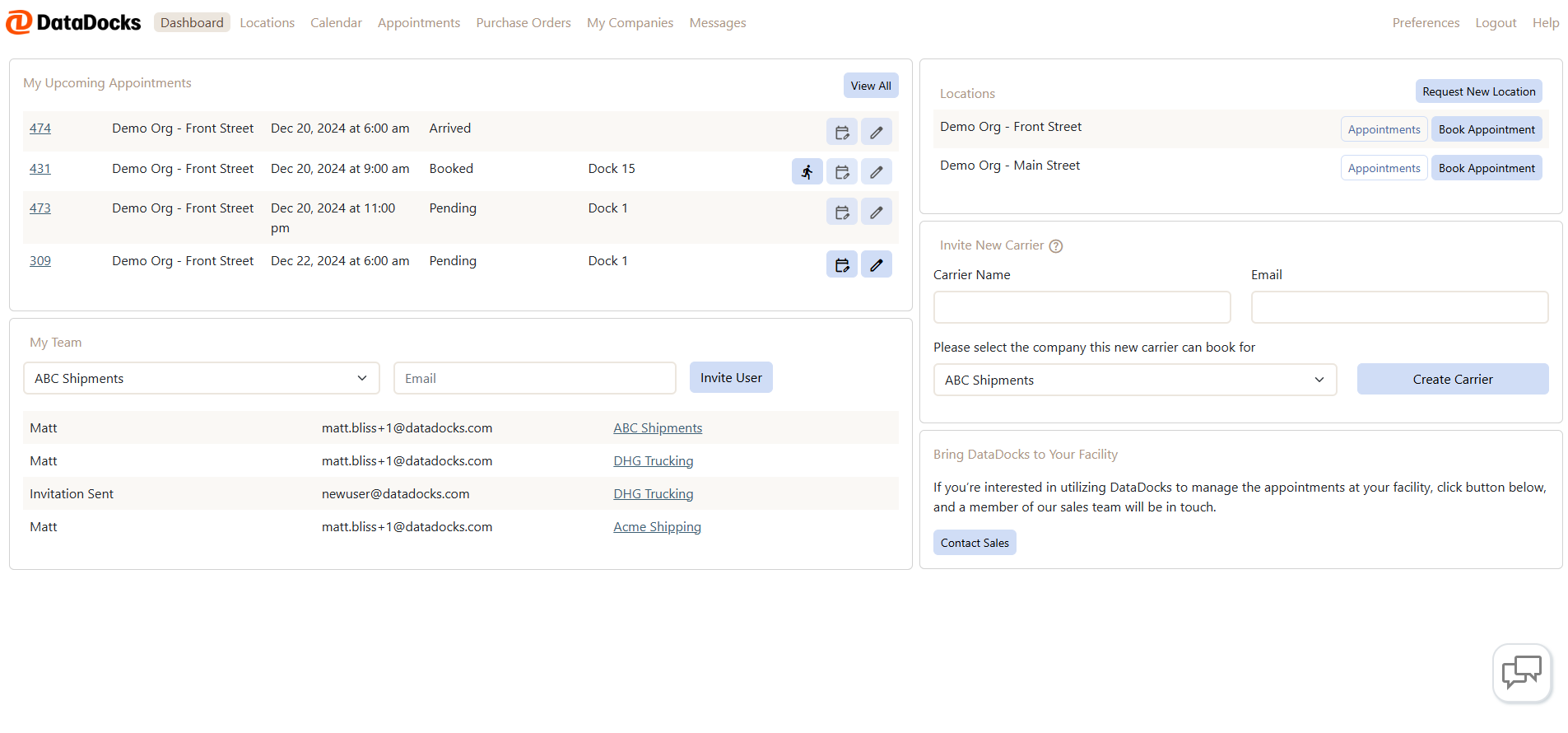The image size is (1568, 733).
Task: Focus the new carrier Email input
Action: click(1399, 307)
